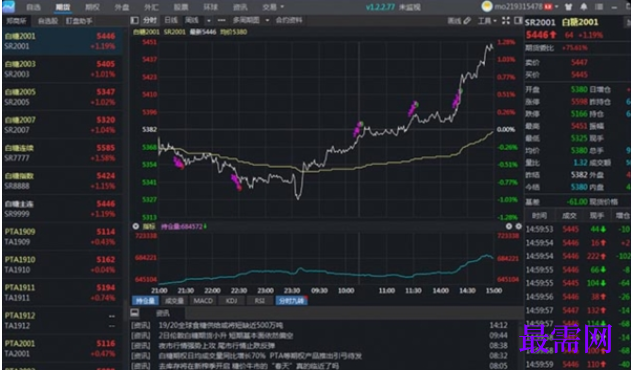Select the 自选股 list tab

(x=47, y=21)
